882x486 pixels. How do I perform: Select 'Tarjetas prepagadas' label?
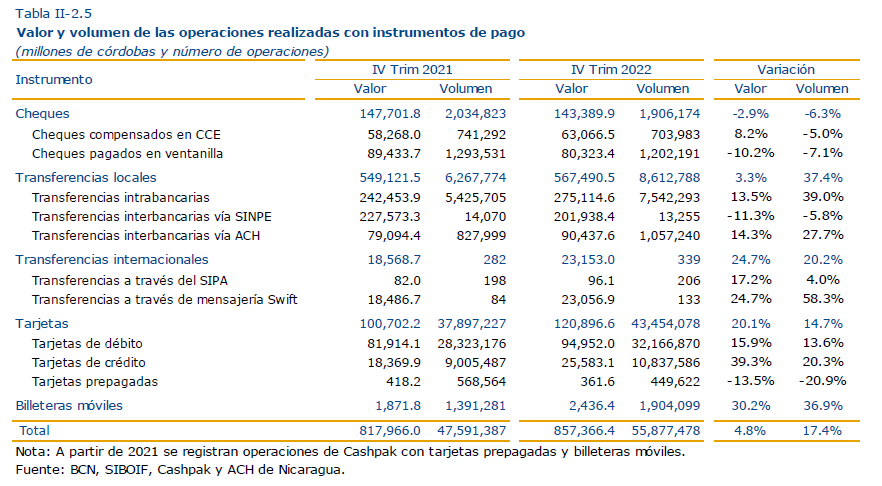tap(94, 382)
